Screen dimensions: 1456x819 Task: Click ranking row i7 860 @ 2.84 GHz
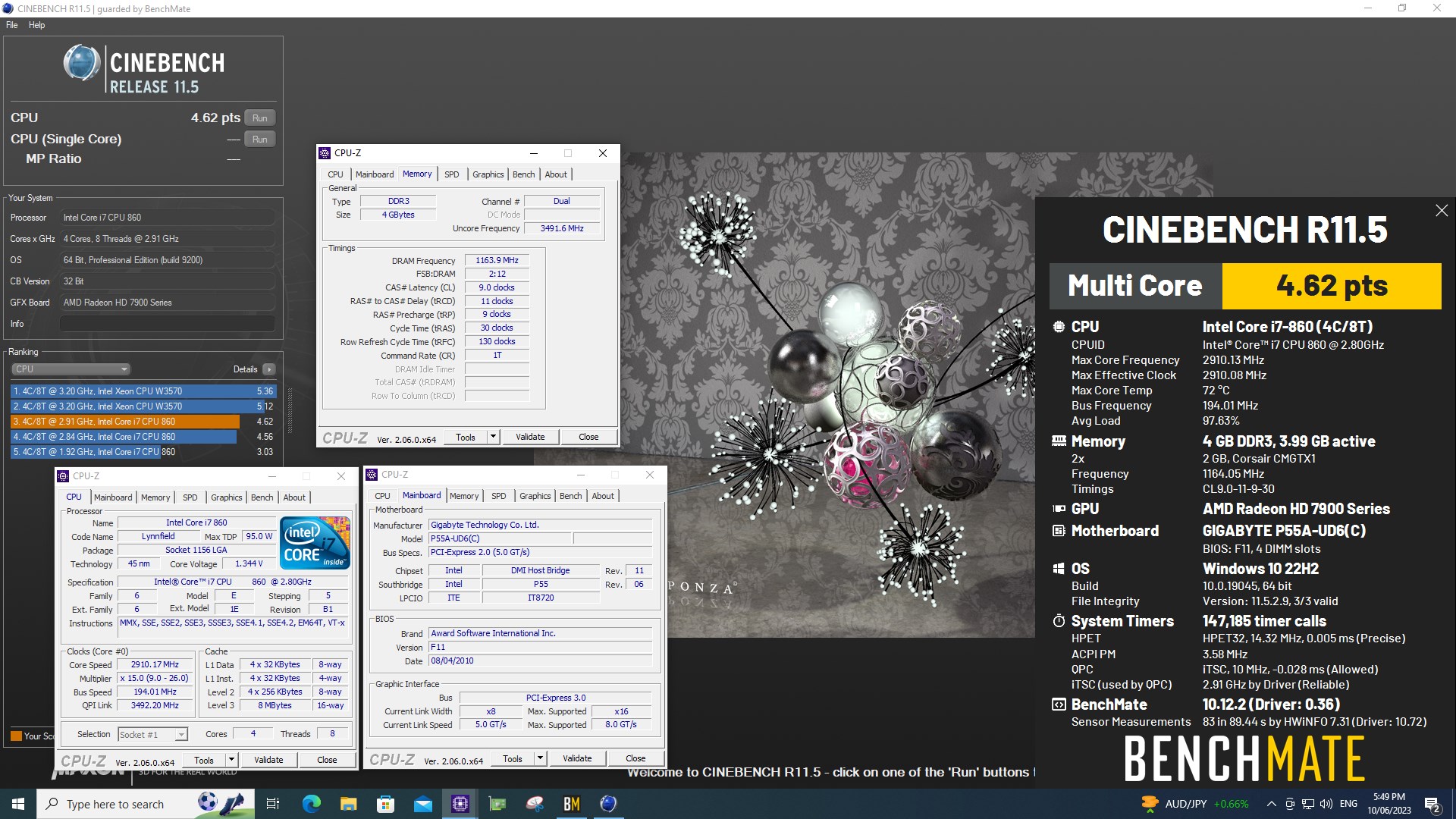tap(143, 437)
